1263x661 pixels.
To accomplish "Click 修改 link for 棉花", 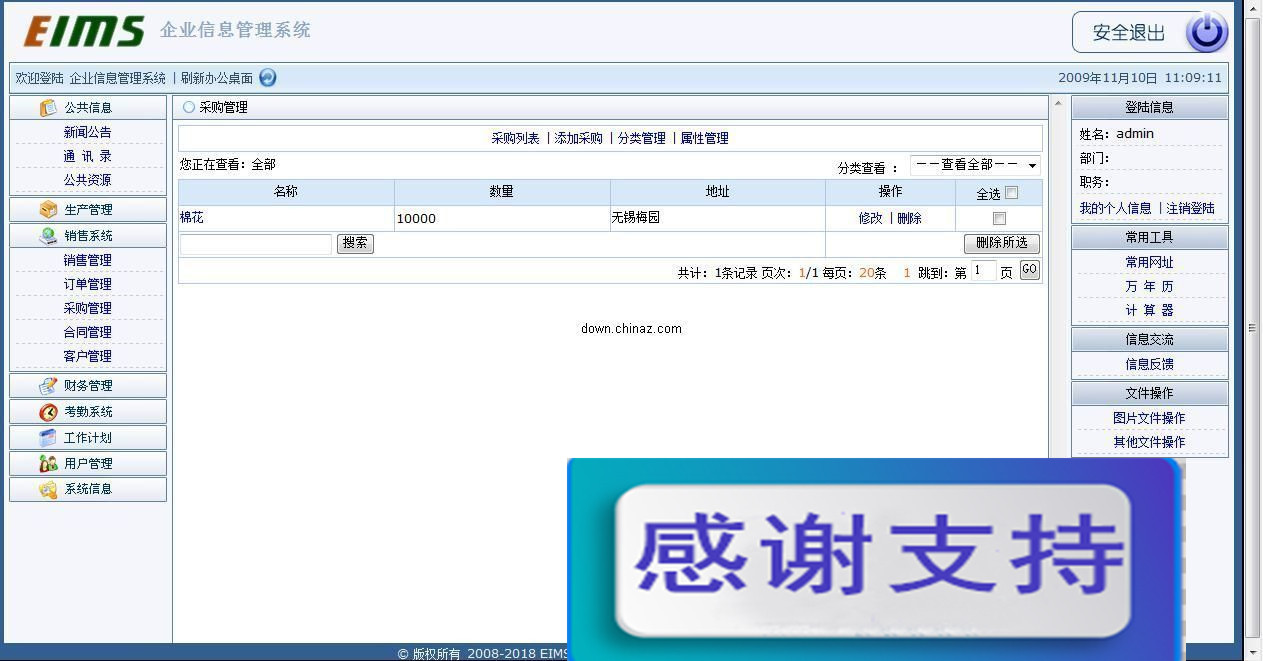I will (x=870, y=218).
